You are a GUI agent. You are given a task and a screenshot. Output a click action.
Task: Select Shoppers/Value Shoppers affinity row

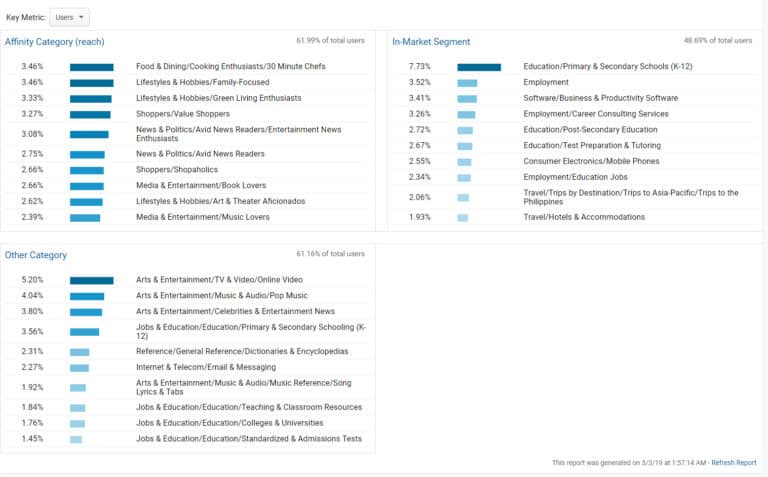[182, 114]
